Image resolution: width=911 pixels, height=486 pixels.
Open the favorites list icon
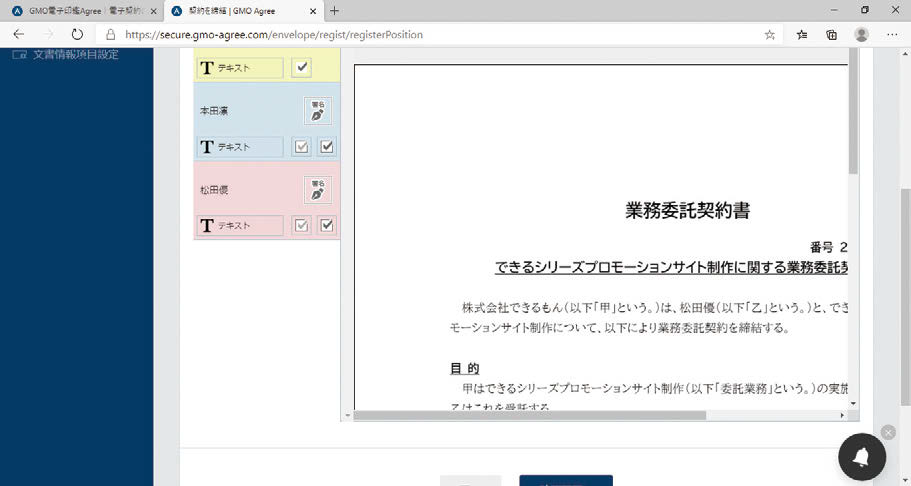[x=802, y=35]
